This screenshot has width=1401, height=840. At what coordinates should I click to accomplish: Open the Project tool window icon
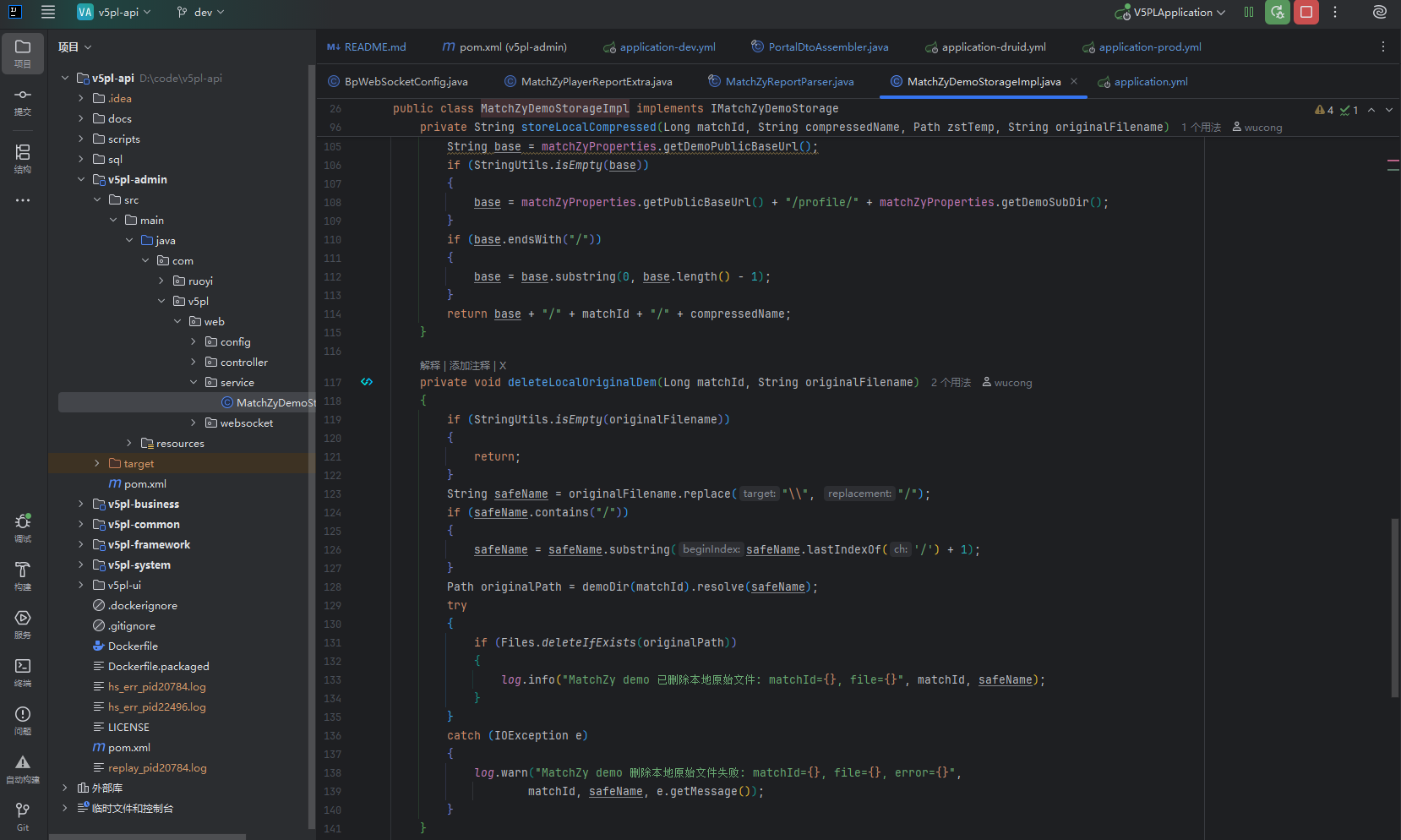[x=23, y=53]
